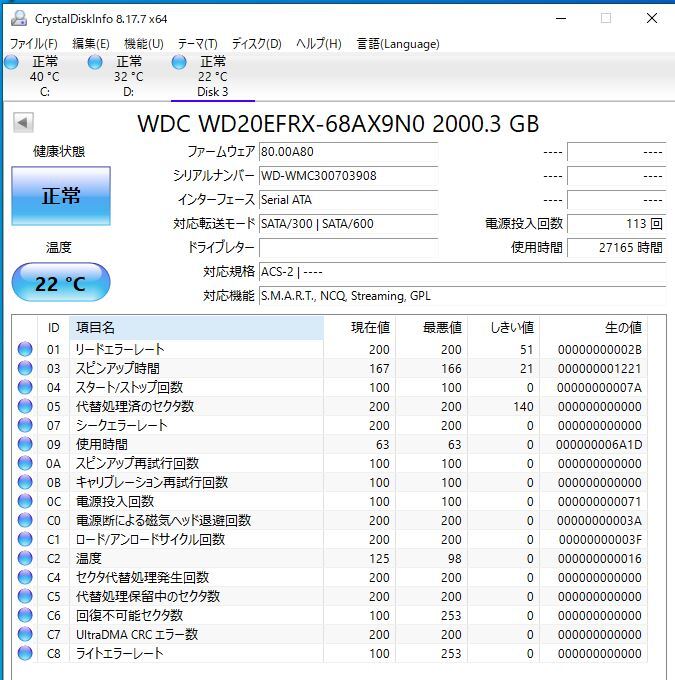Image resolution: width=675 pixels, height=680 pixels.
Task: Click the blue status orb of attribute 04
Action: (x=25, y=387)
